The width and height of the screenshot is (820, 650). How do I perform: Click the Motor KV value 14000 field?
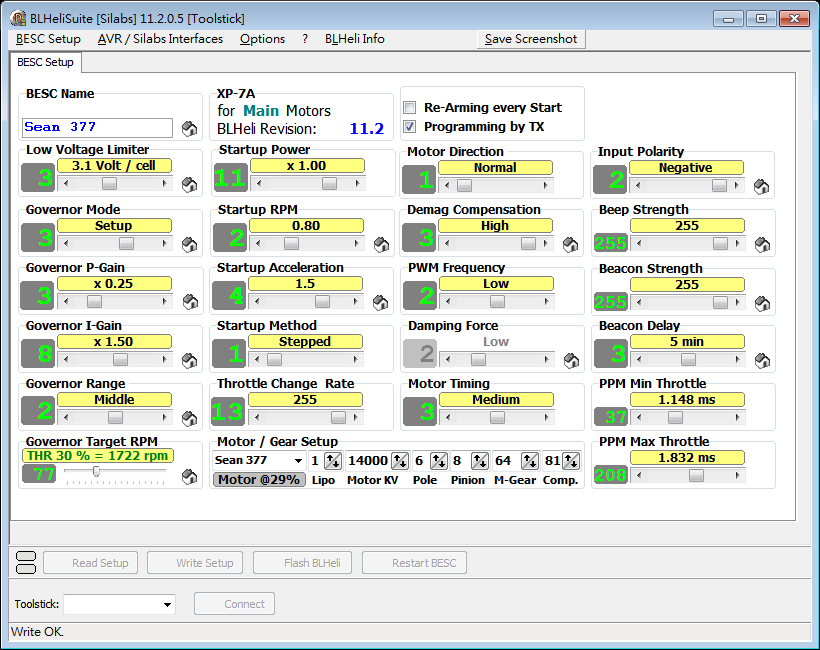(368, 461)
